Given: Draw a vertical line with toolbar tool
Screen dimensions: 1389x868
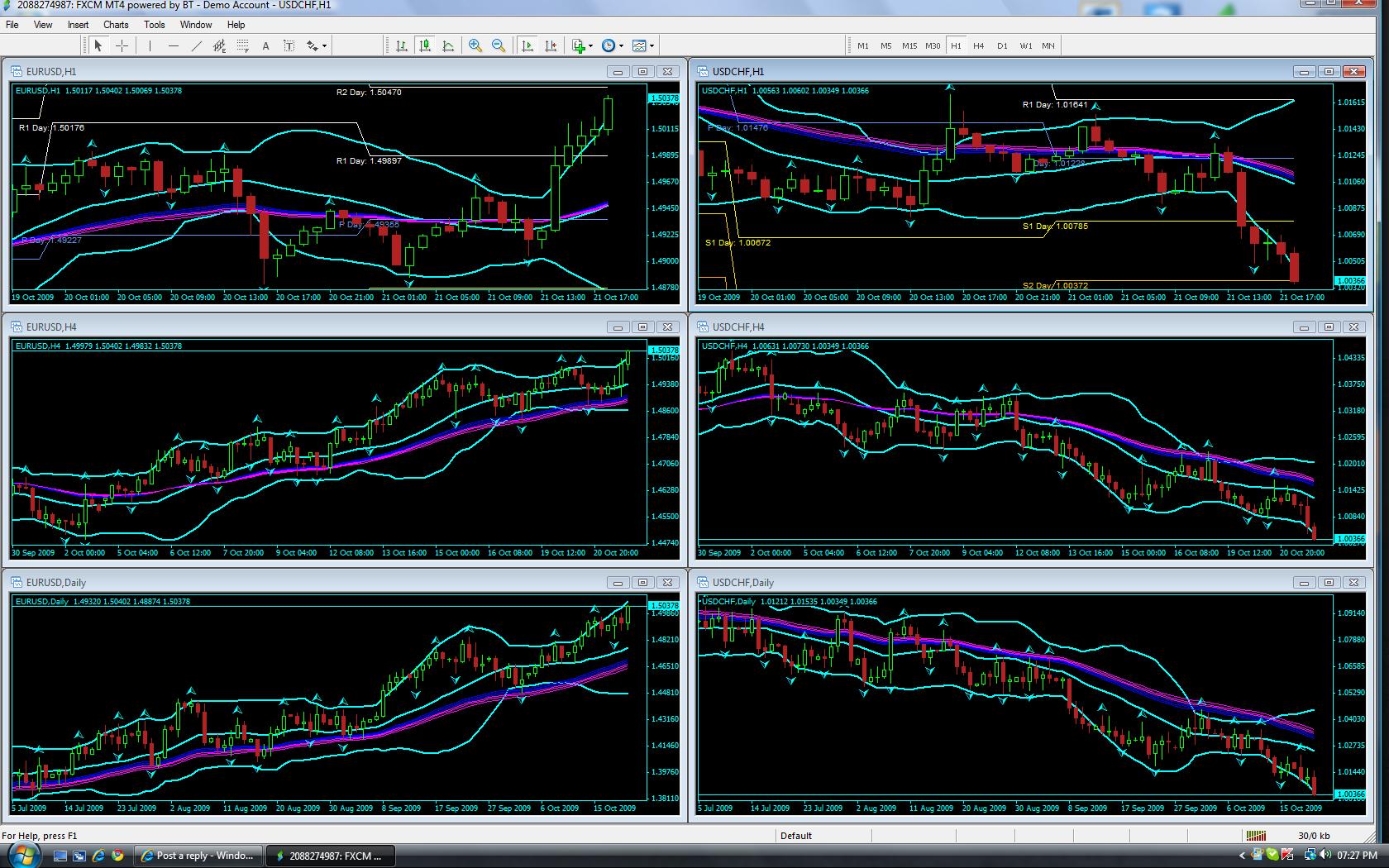Looking at the screenshot, I should tap(150, 45).
